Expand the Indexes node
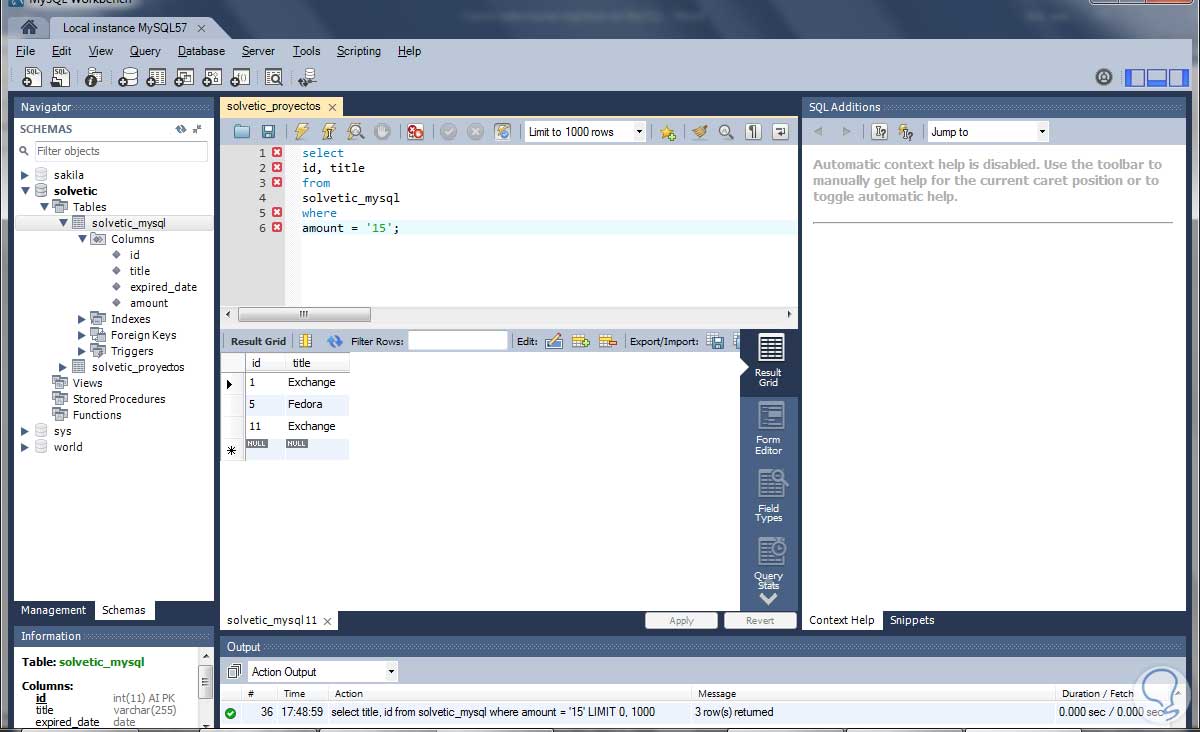The width and height of the screenshot is (1200, 732). pyautogui.click(x=82, y=319)
